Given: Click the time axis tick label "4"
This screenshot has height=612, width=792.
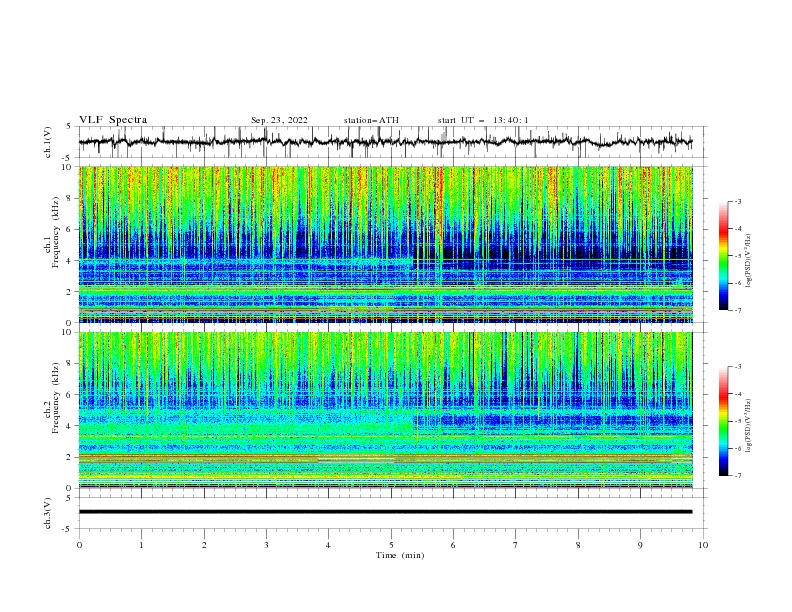Looking at the screenshot, I should point(328,545).
